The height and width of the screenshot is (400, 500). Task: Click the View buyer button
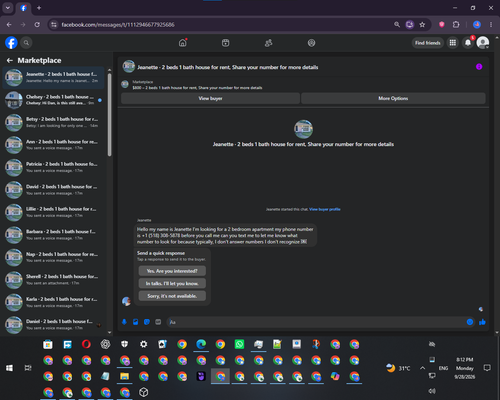click(x=210, y=98)
